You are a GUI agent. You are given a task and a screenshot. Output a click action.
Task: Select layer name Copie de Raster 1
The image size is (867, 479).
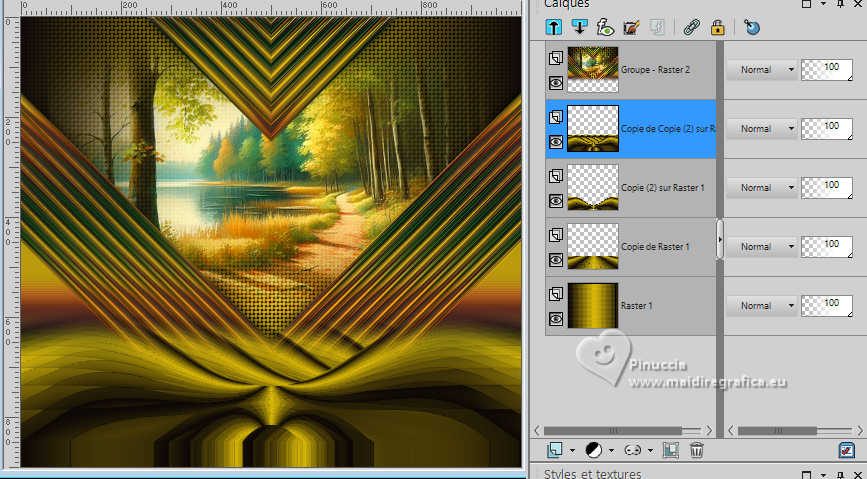[x=655, y=247]
